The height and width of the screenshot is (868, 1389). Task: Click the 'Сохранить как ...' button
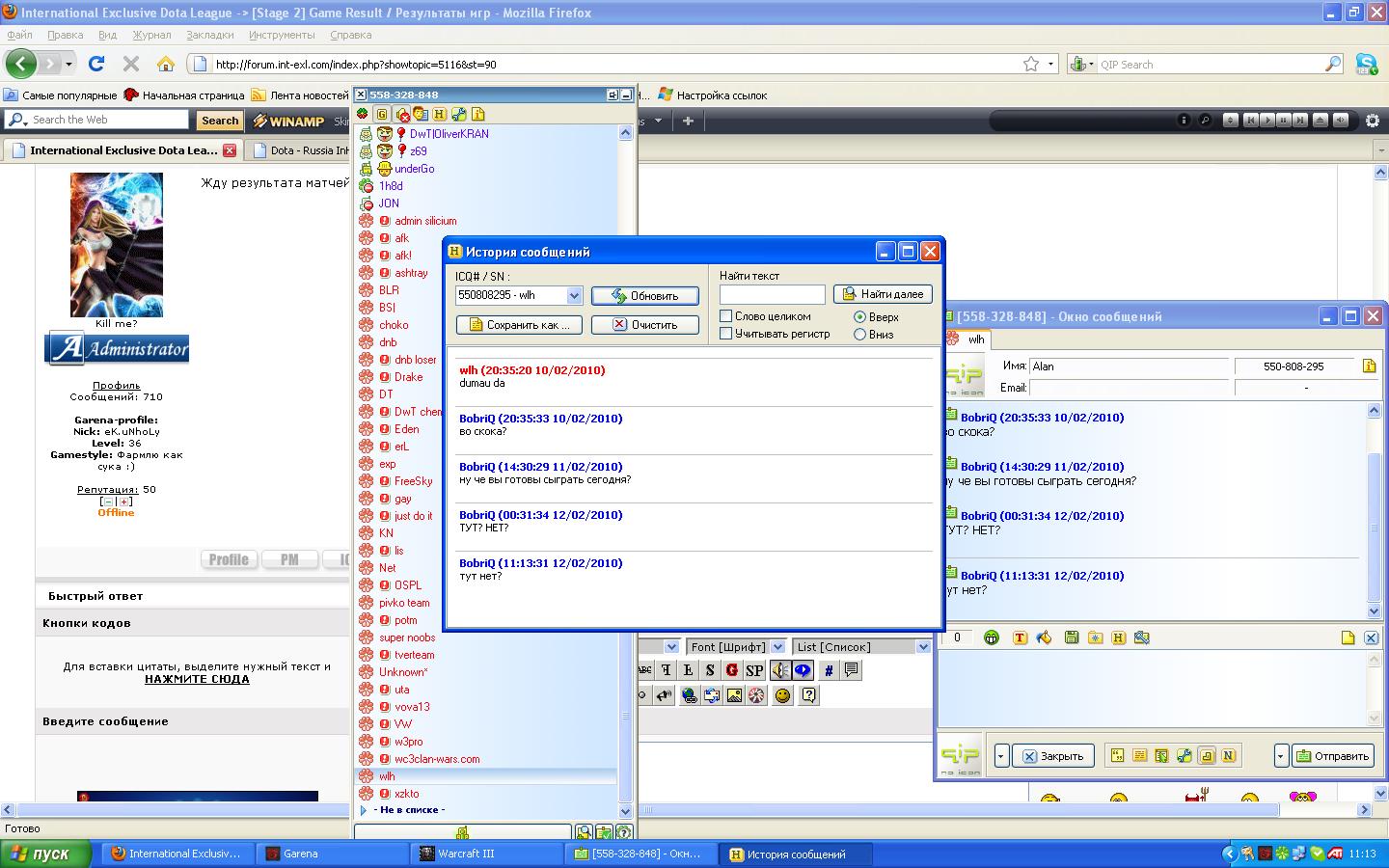pyautogui.click(x=519, y=324)
